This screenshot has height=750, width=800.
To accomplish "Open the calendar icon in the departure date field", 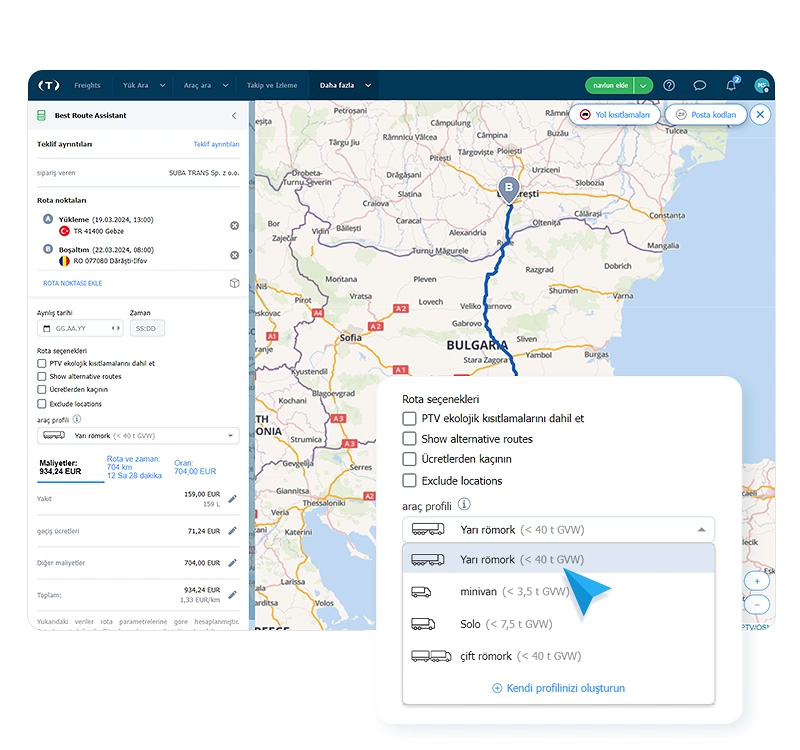I will click(x=47, y=329).
